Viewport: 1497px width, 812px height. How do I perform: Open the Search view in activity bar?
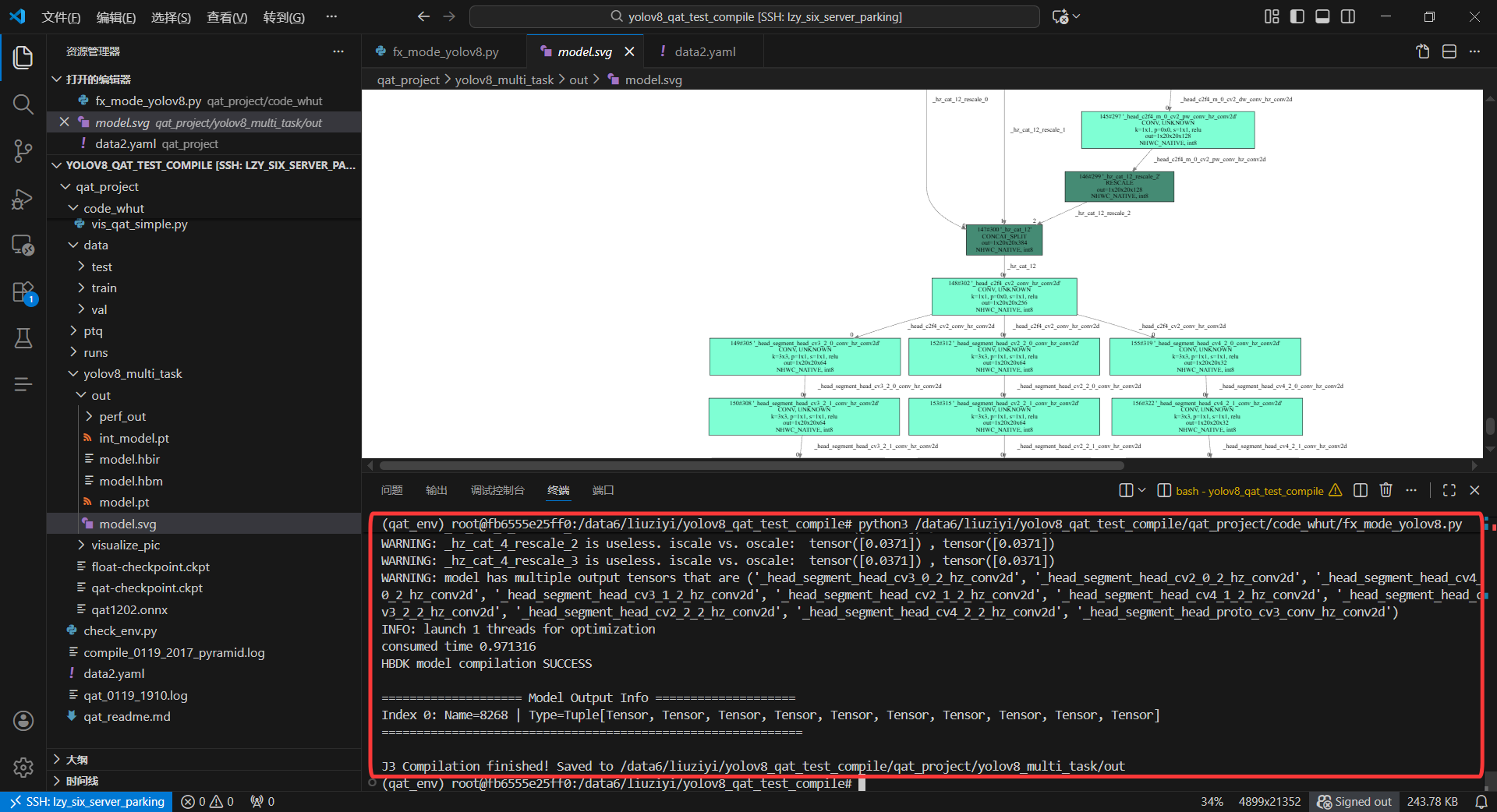(x=23, y=104)
